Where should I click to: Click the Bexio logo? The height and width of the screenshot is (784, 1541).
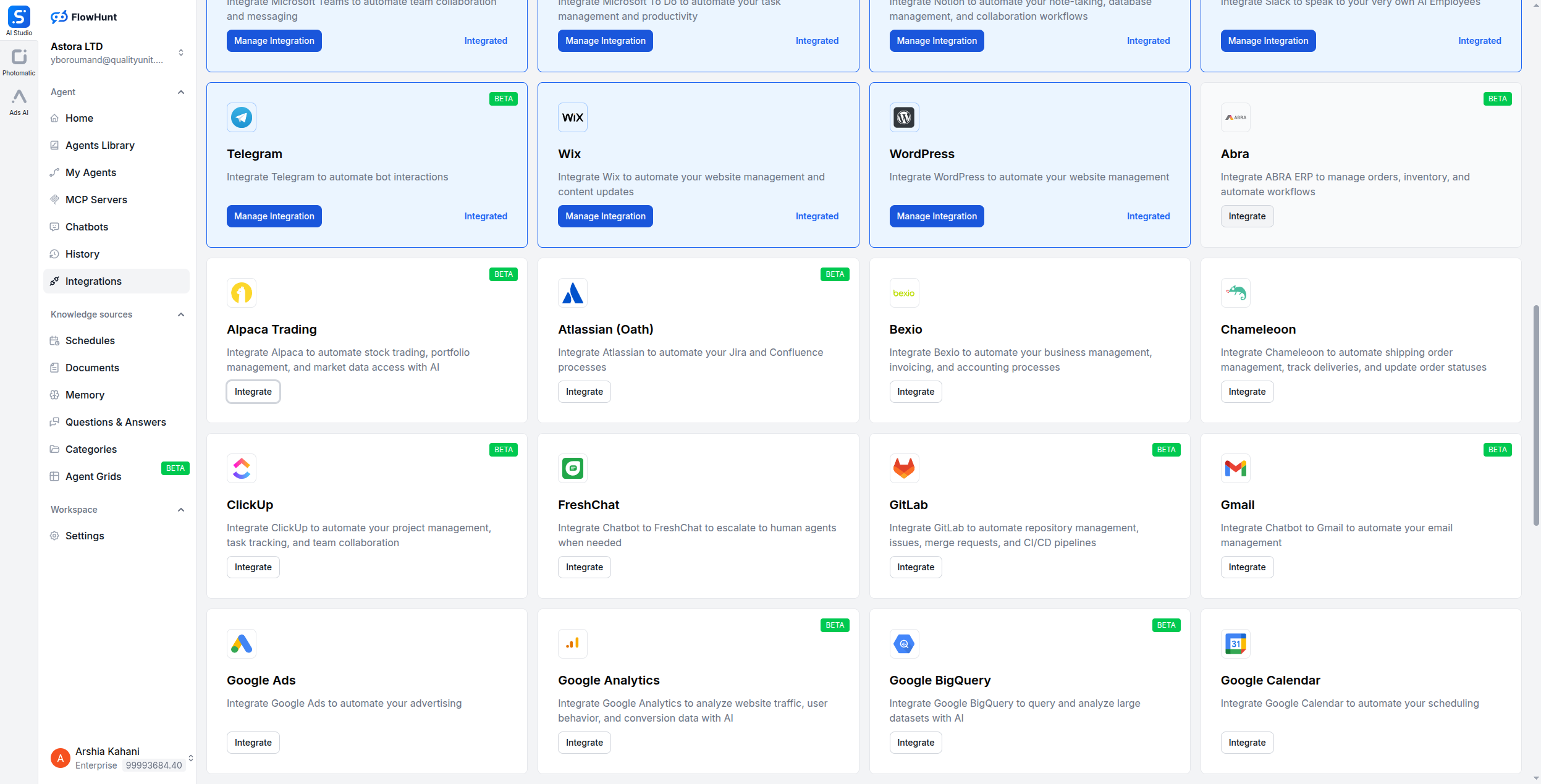click(x=903, y=293)
